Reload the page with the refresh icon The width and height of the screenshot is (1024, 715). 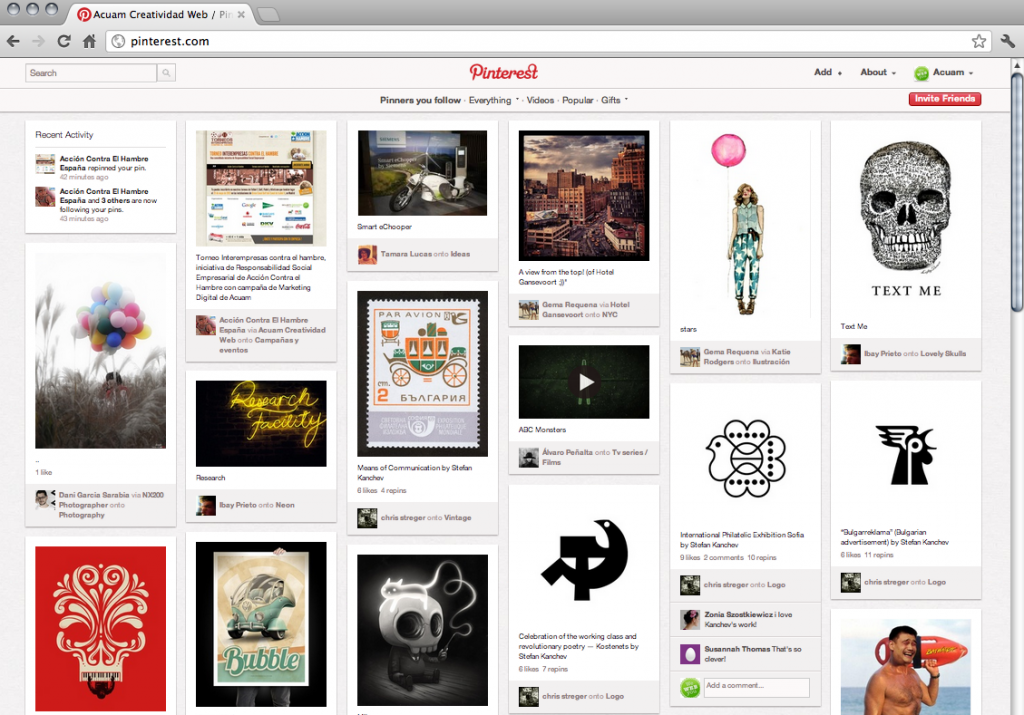tap(64, 41)
